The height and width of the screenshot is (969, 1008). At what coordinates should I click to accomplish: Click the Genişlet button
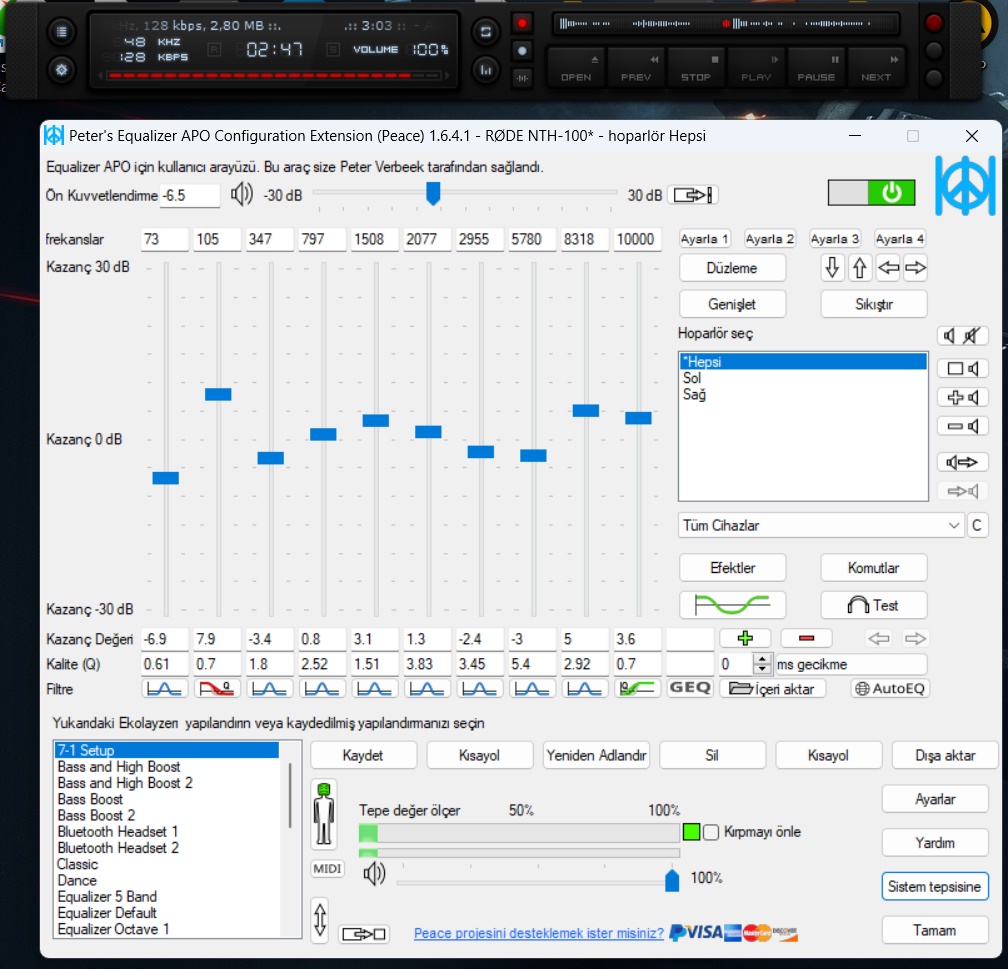tap(732, 303)
